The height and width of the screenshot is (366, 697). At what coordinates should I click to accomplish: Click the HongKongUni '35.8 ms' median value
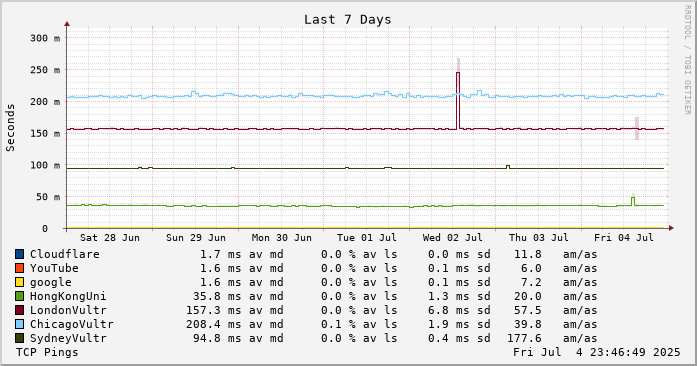(217, 296)
